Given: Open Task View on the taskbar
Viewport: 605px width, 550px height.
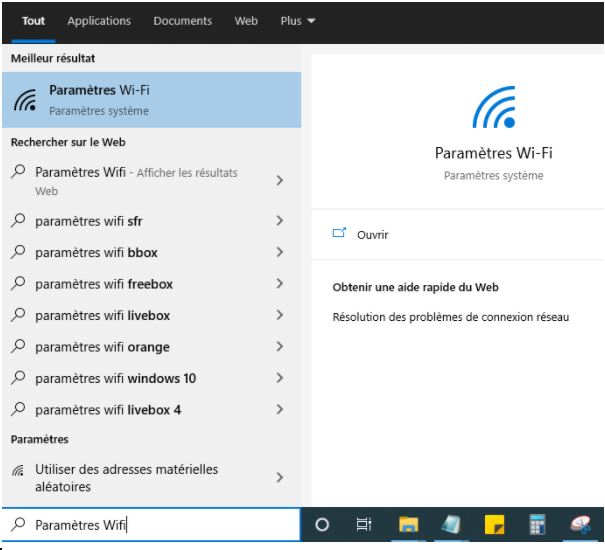Looking at the screenshot, I should pos(363,524).
